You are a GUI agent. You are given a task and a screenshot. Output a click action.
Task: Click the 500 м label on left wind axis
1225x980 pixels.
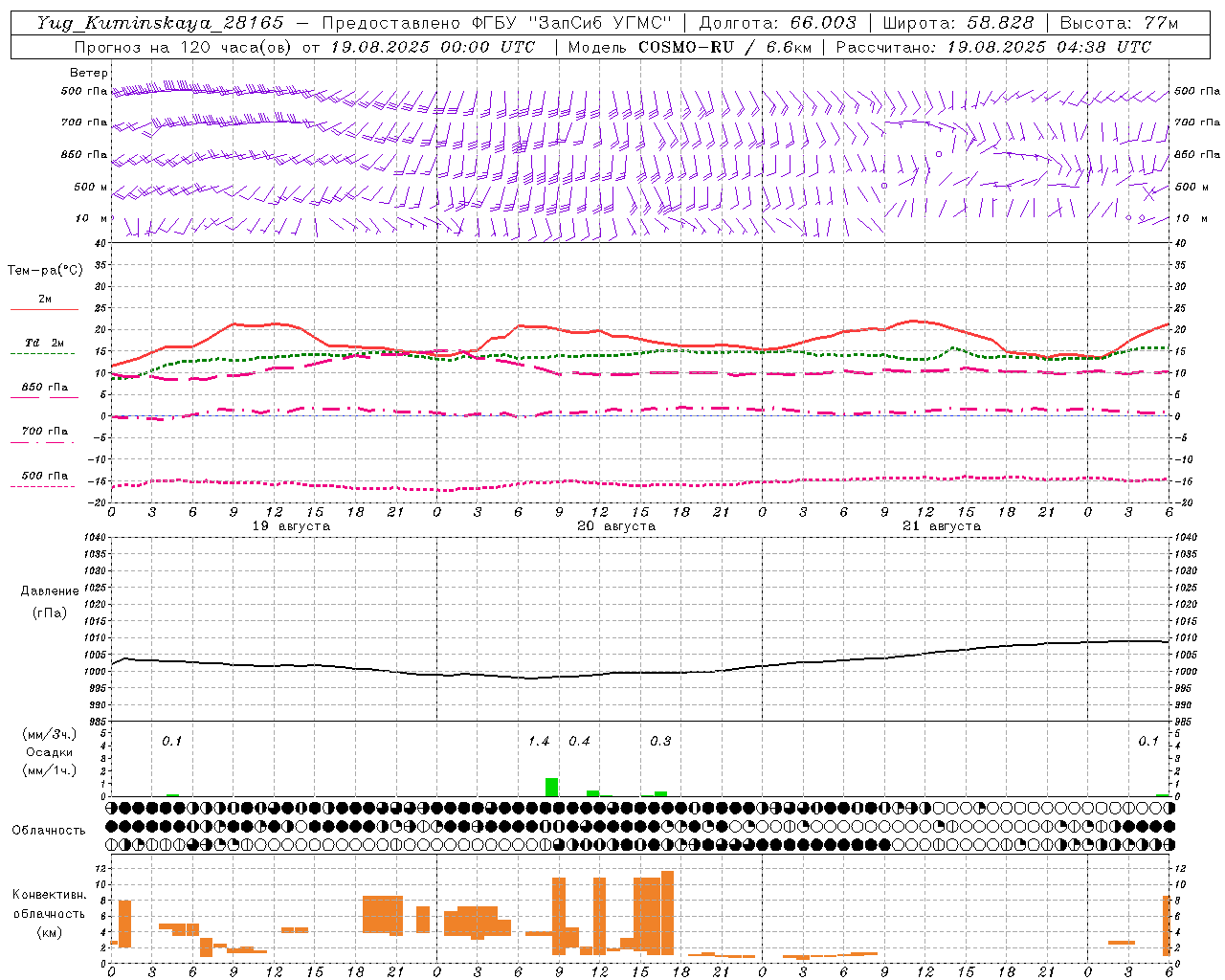(91, 187)
